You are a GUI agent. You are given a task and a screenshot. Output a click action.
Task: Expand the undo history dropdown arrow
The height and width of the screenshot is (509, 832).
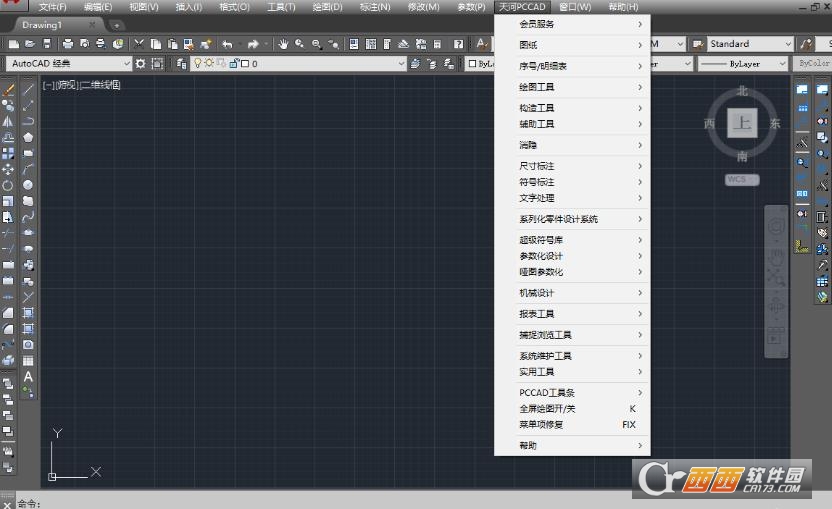(240, 44)
